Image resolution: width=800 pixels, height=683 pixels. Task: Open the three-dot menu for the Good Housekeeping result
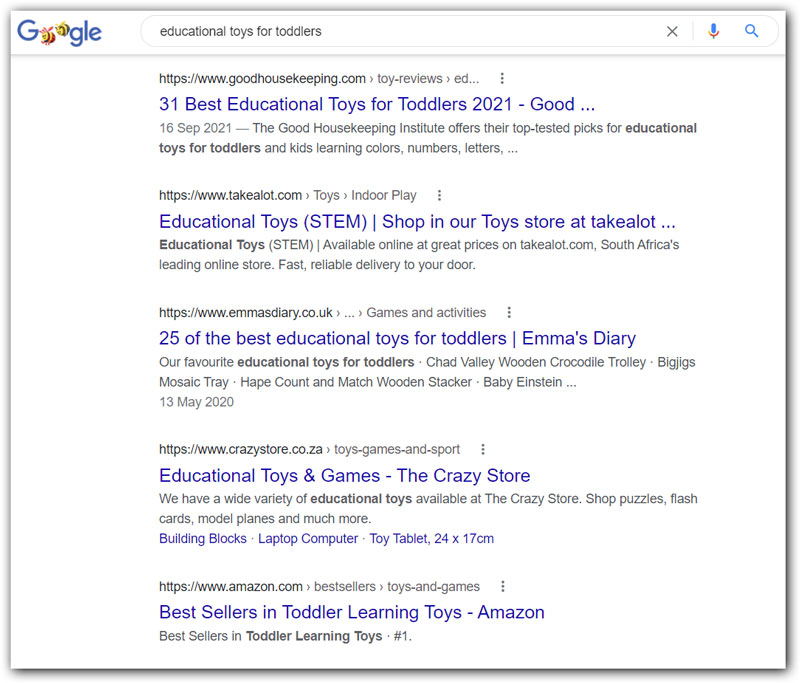pos(502,78)
